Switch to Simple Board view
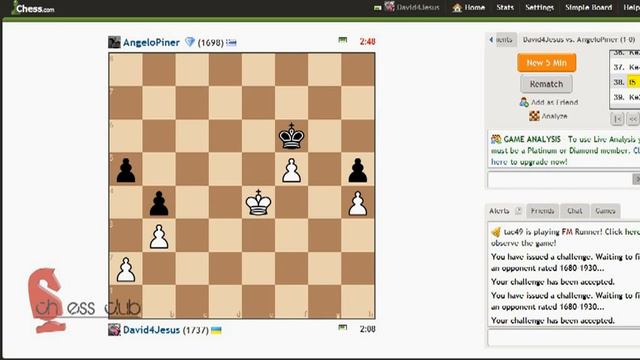Screen dimensions: 640x360 pyautogui.click(x=588, y=7)
